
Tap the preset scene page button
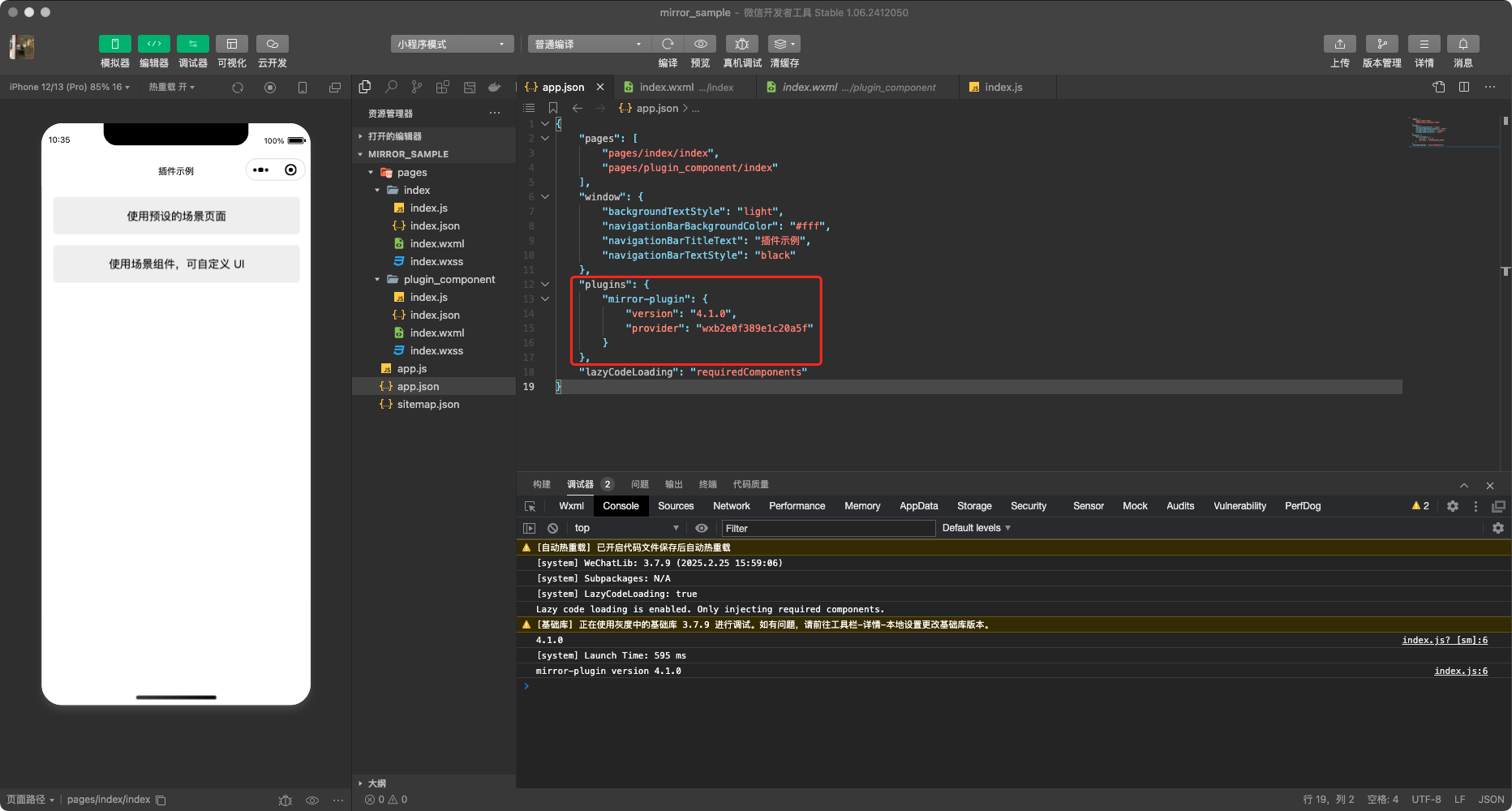tap(177, 216)
